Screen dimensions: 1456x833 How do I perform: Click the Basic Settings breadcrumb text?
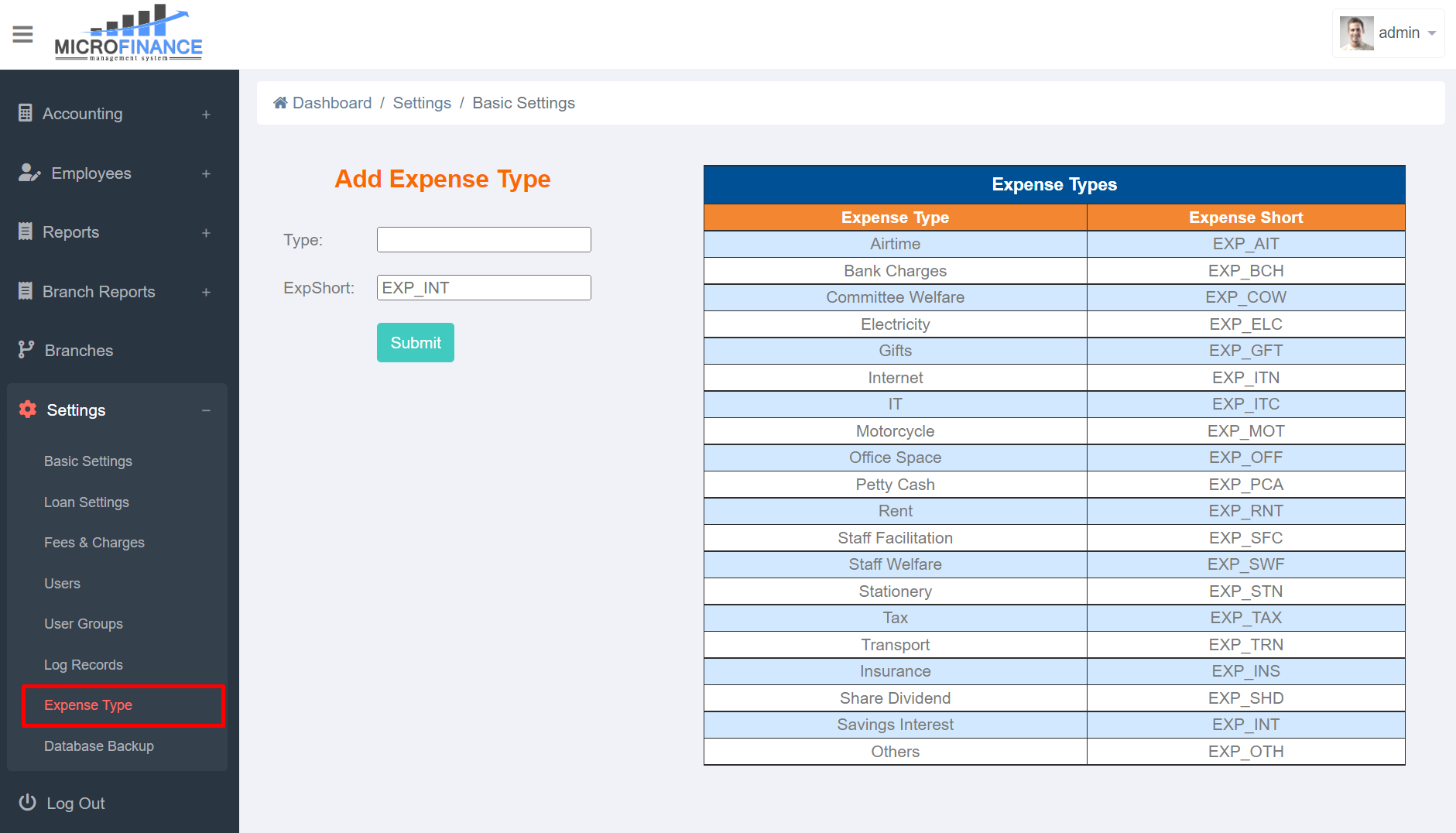tap(523, 103)
